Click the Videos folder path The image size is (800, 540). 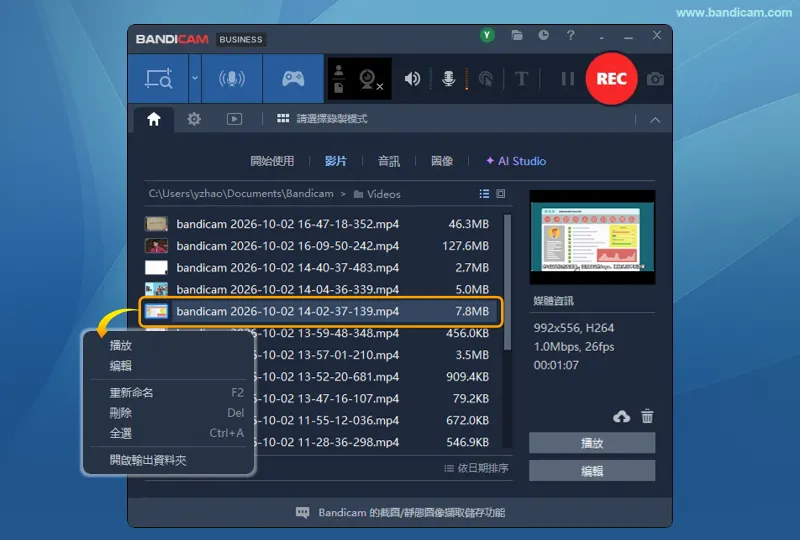[x=377, y=194]
